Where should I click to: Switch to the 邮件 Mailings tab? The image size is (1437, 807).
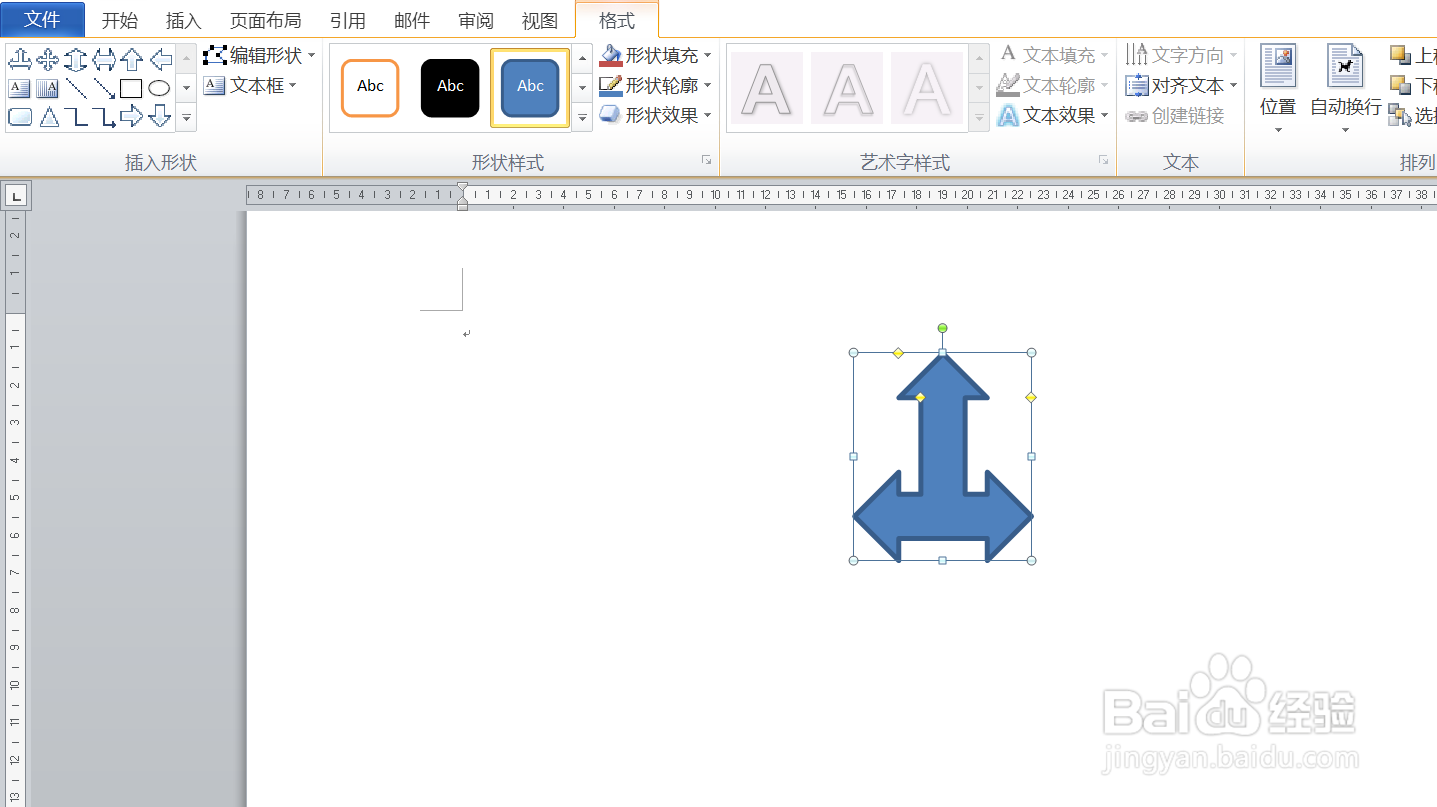click(x=411, y=20)
